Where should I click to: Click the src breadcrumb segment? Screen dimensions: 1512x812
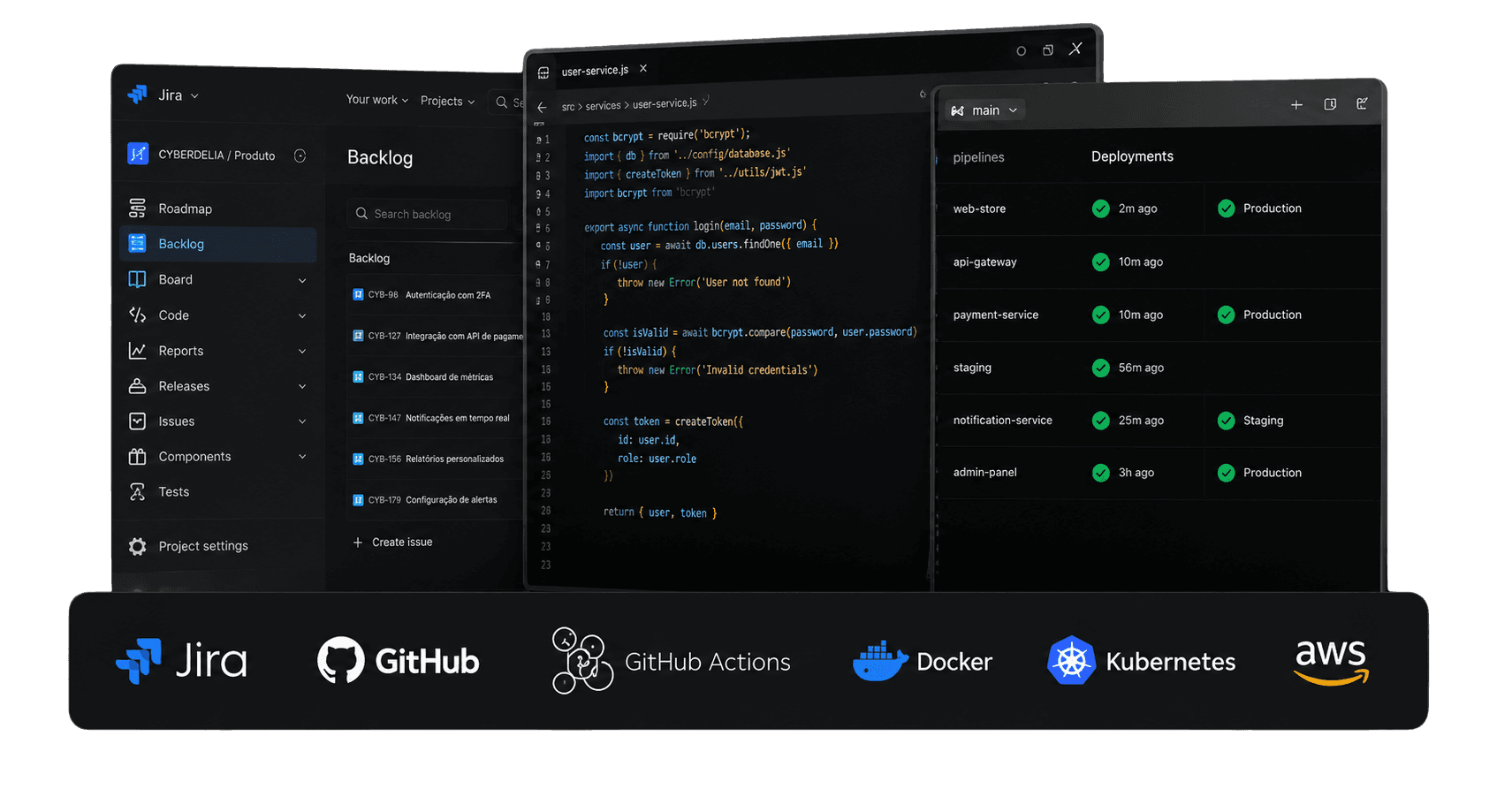point(567,107)
